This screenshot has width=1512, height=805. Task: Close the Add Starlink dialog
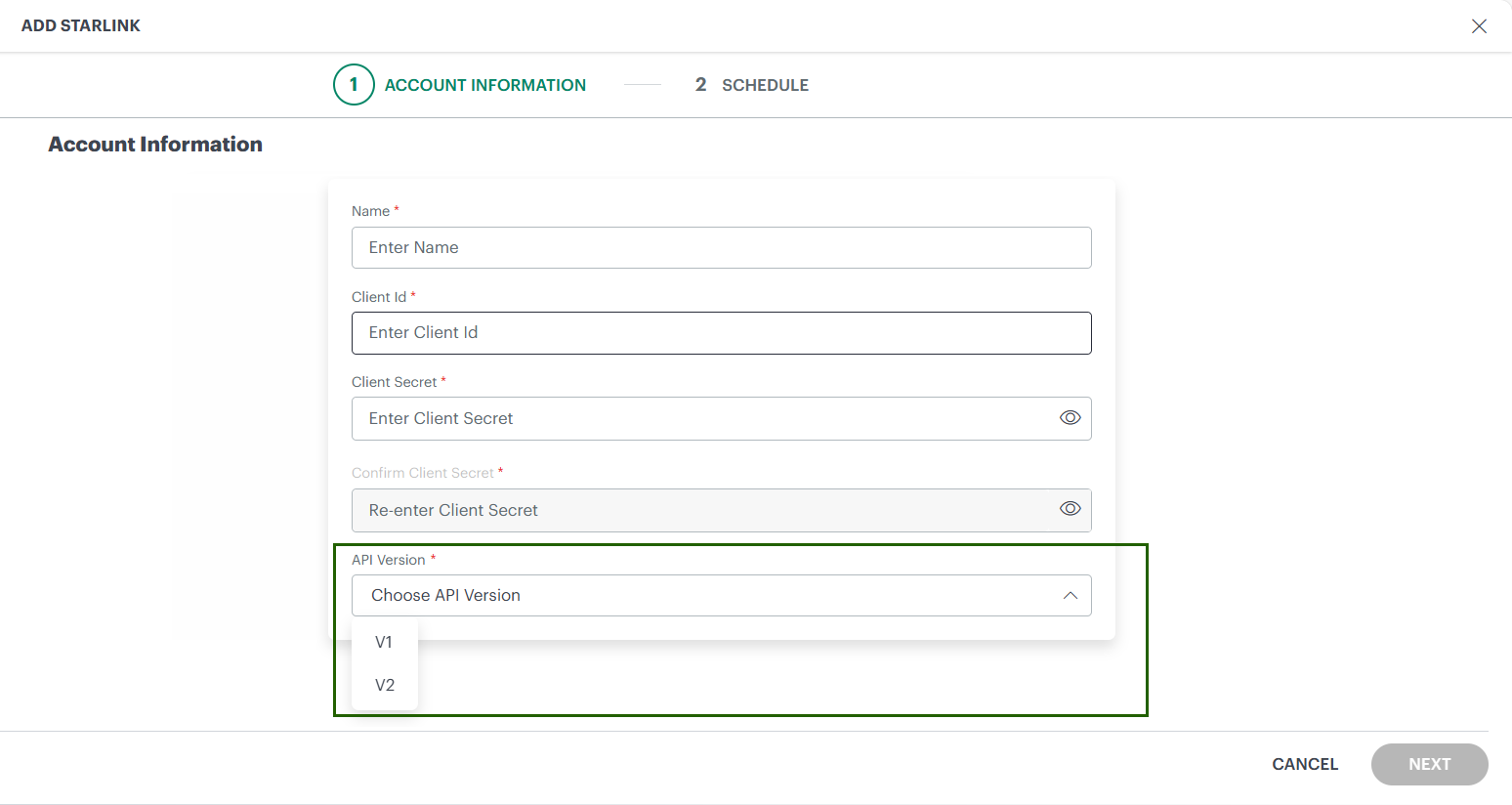(1479, 26)
